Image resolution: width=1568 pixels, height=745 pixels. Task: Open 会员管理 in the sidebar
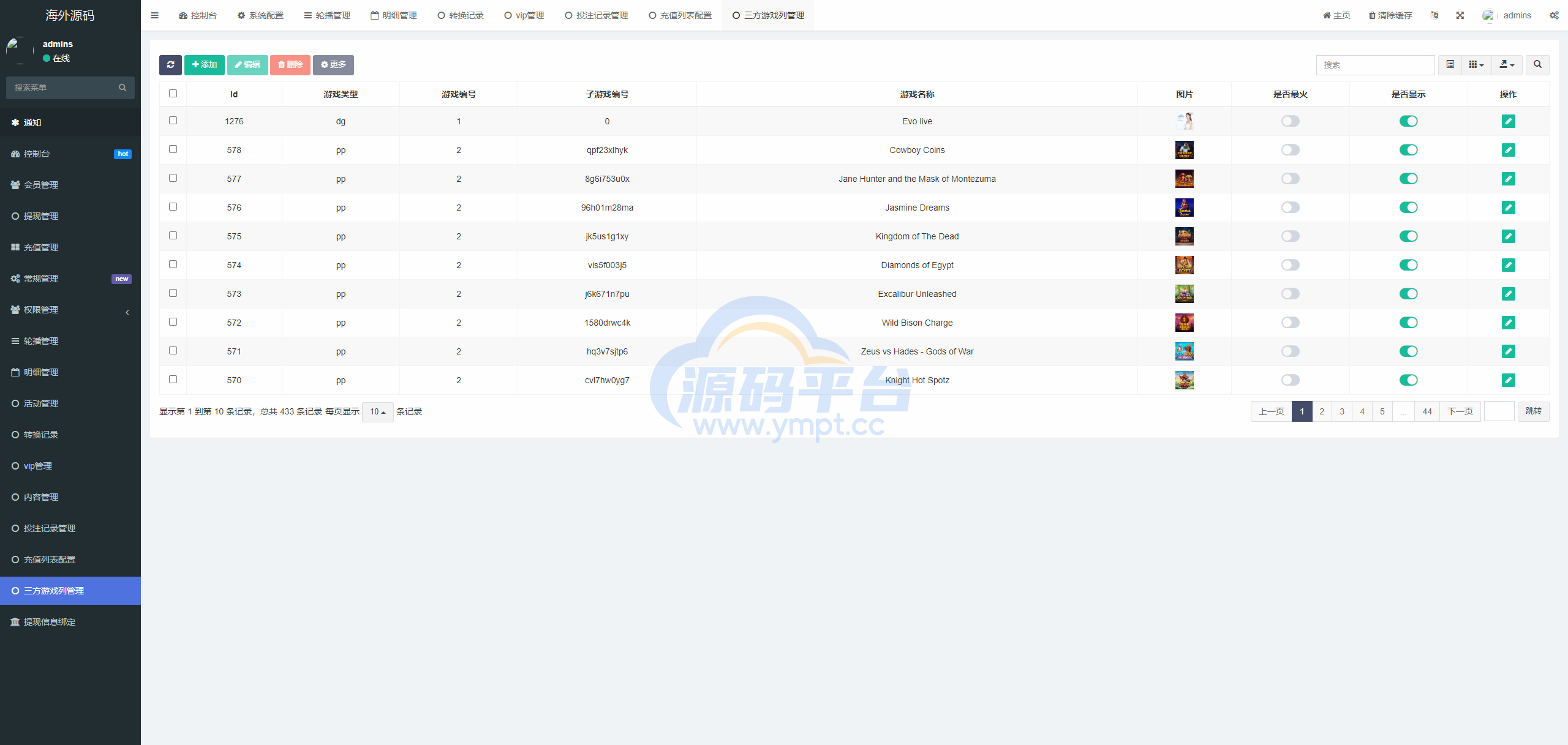[70, 185]
